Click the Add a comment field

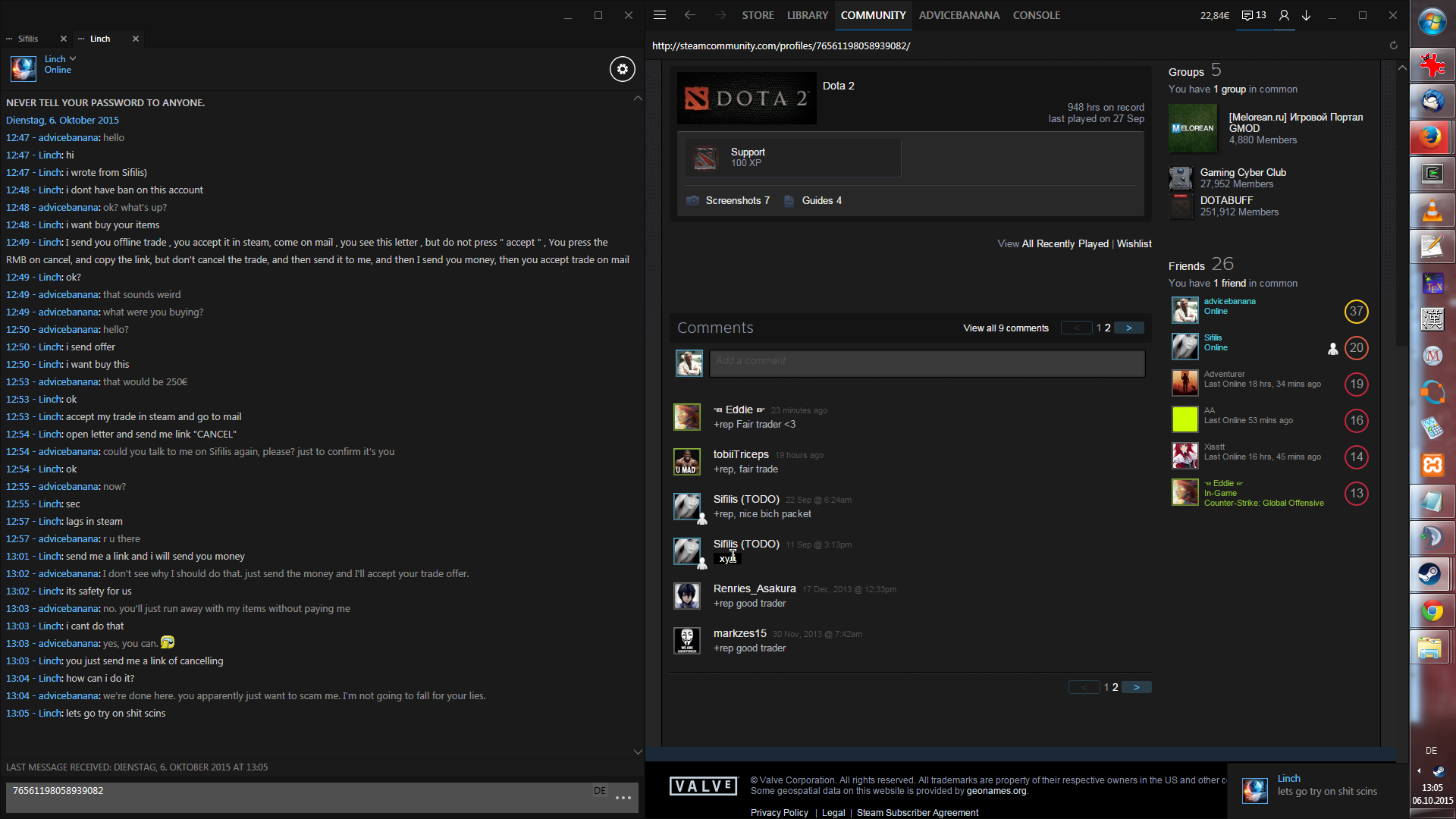927,362
